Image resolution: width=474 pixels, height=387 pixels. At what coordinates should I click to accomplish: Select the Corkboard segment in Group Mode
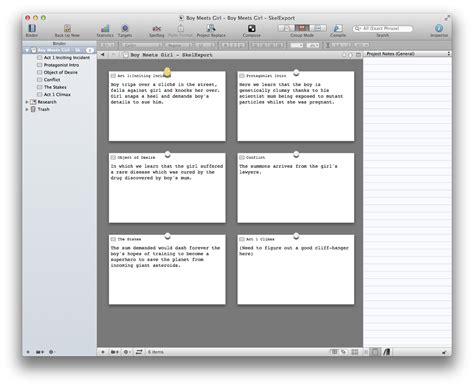pos(302,28)
